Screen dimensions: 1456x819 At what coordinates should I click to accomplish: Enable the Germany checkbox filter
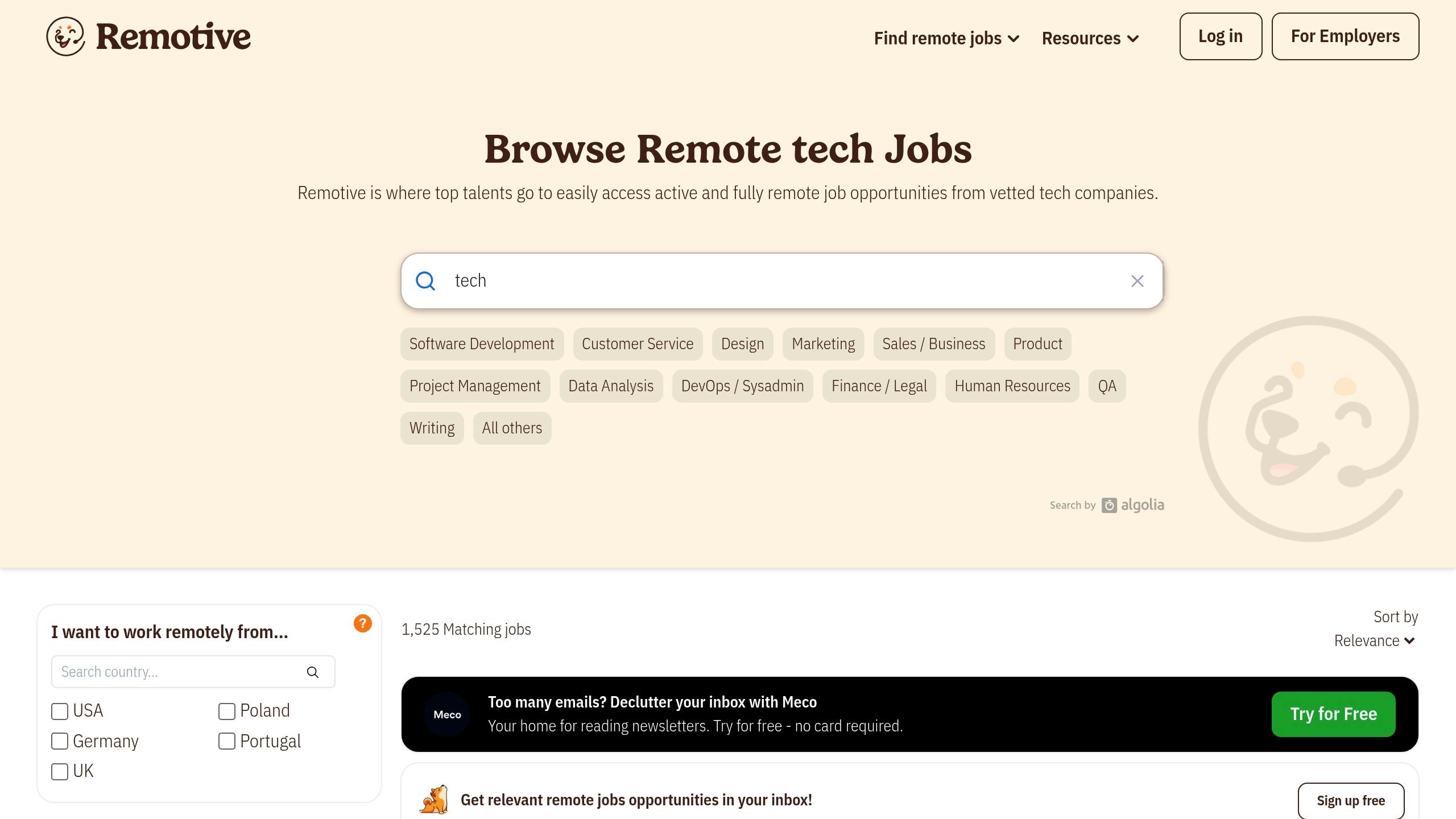60,741
